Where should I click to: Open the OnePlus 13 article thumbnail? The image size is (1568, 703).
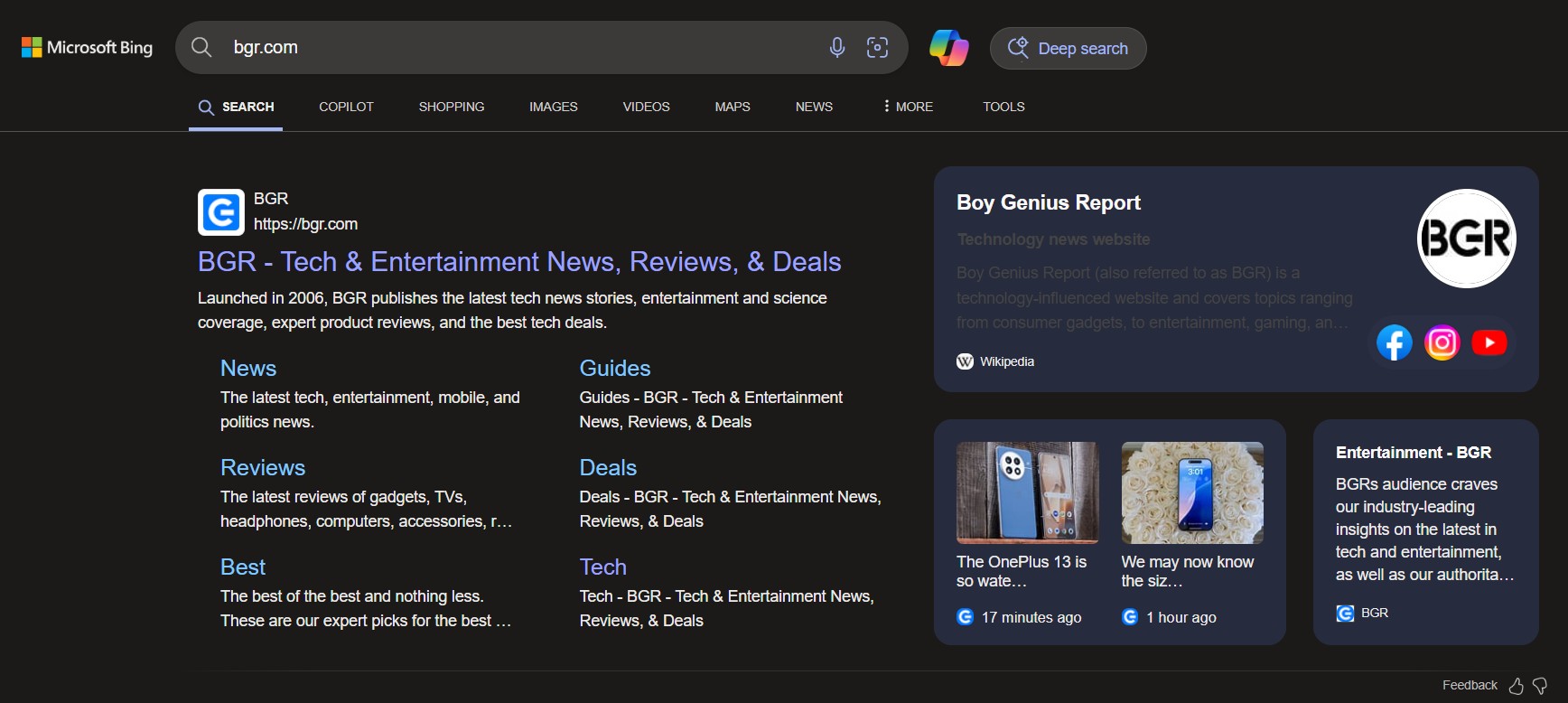click(1027, 492)
